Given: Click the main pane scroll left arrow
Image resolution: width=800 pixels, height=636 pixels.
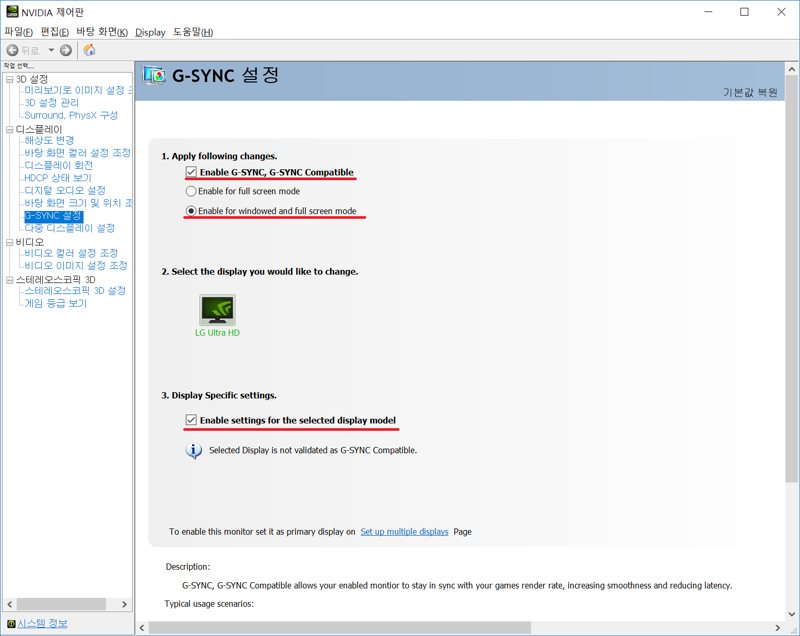Looking at the screenshot, I should pyautogui.click(x=142, y=628).
